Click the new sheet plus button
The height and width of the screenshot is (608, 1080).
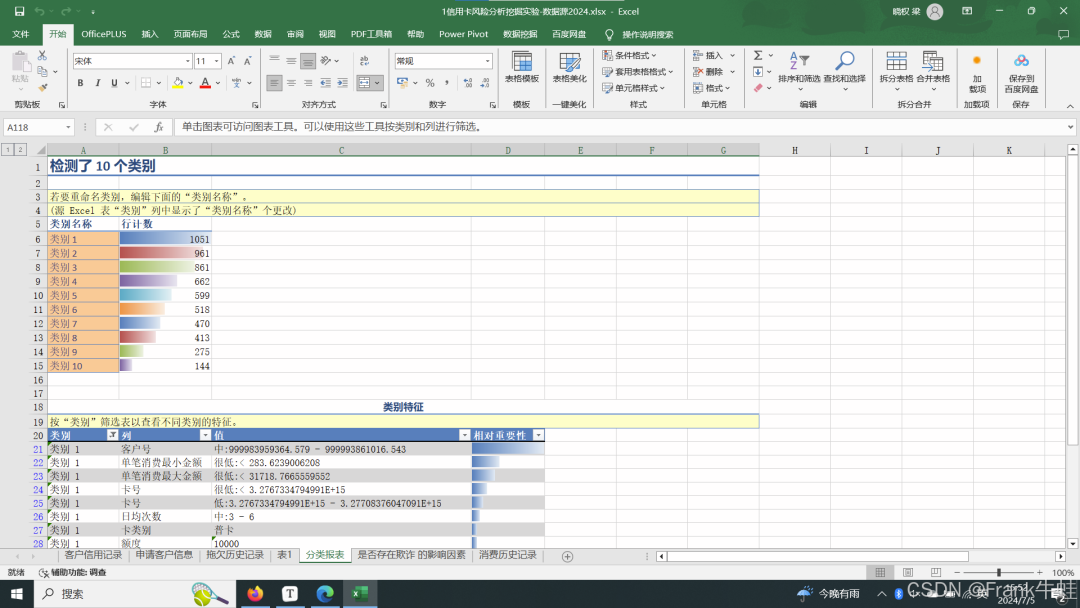coord(567,556)
